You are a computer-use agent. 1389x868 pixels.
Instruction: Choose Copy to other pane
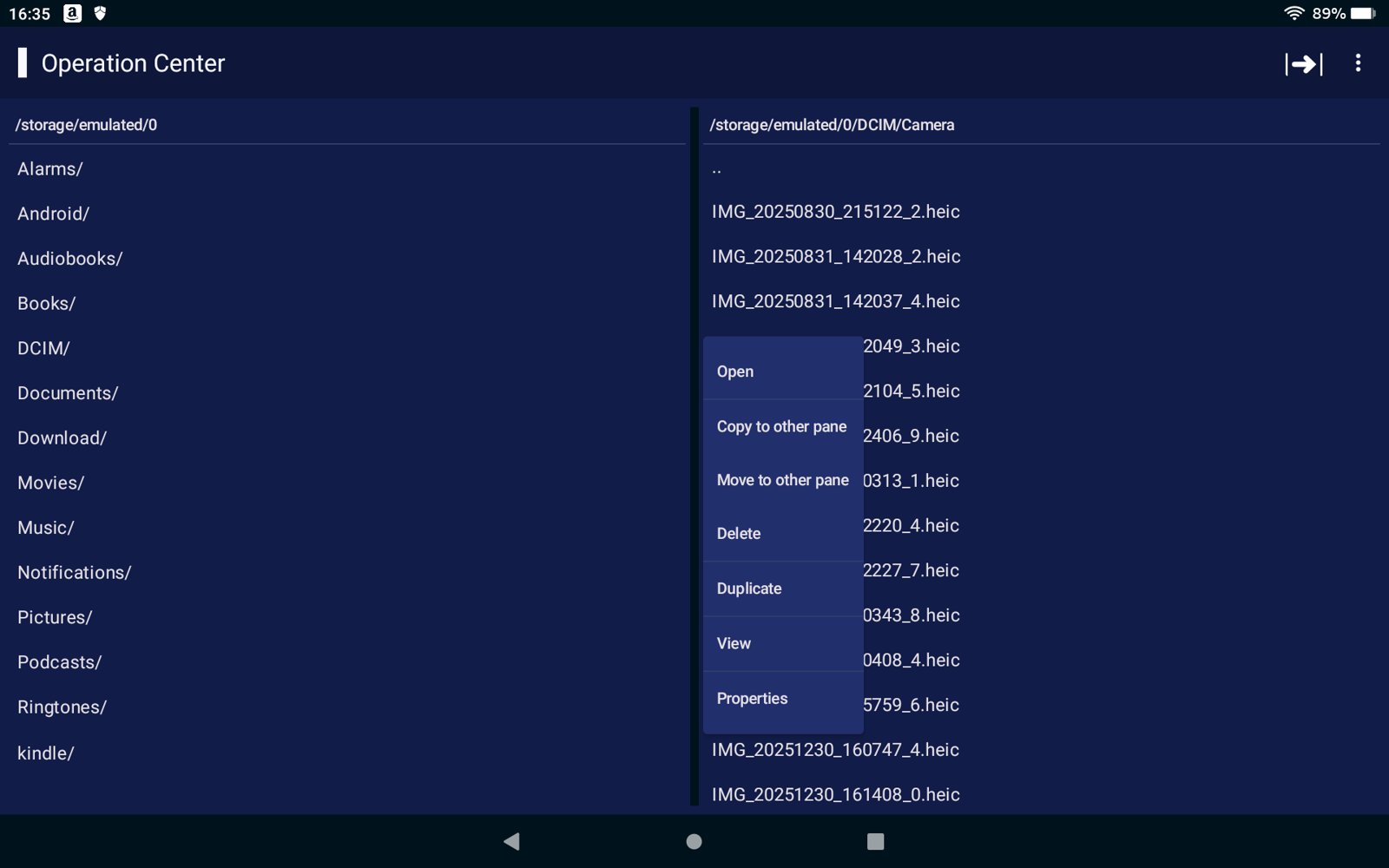click(x=781, y=426)
